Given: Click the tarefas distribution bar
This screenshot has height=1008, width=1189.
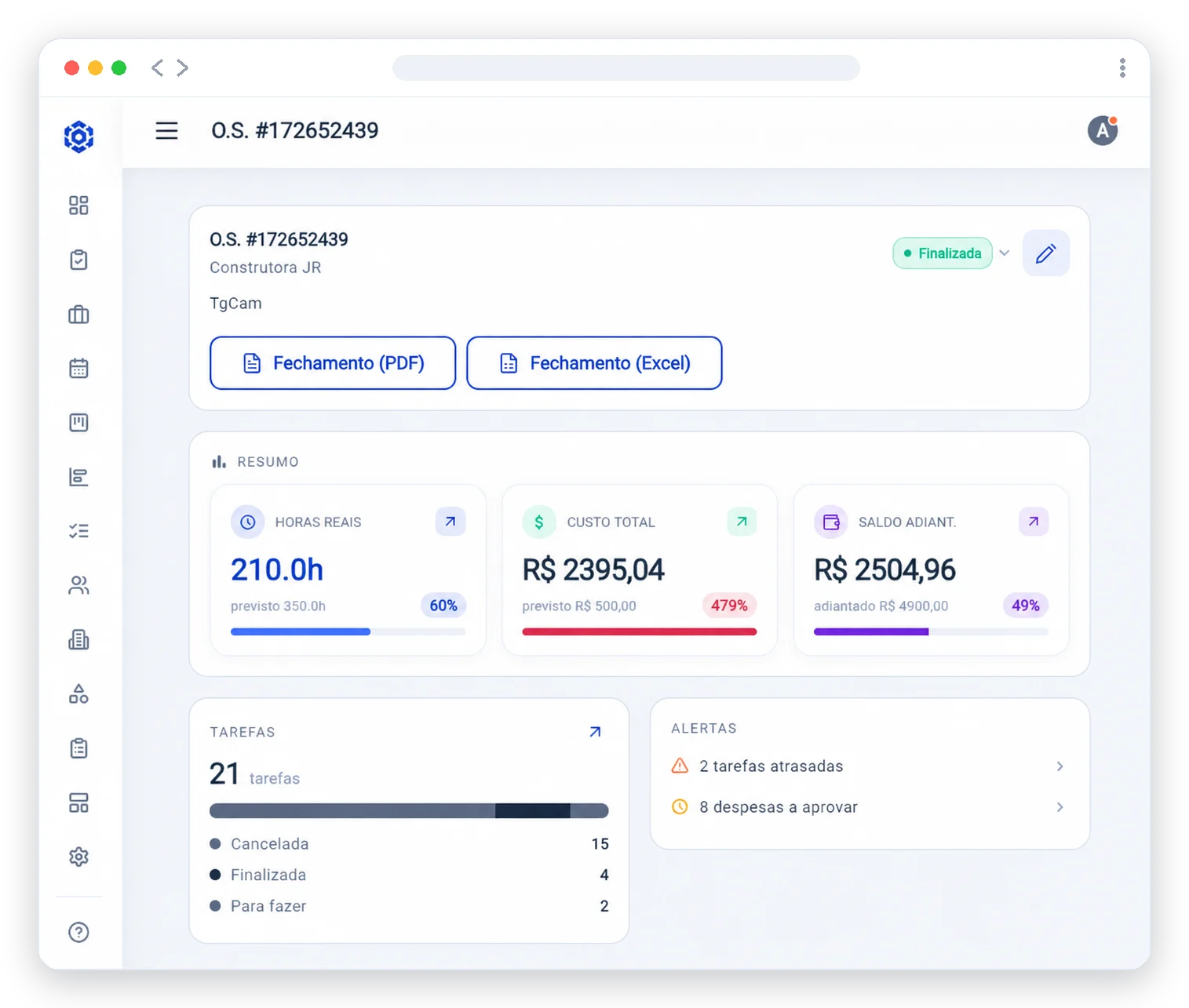Looking at the screenshot, I should click(409, 810).
